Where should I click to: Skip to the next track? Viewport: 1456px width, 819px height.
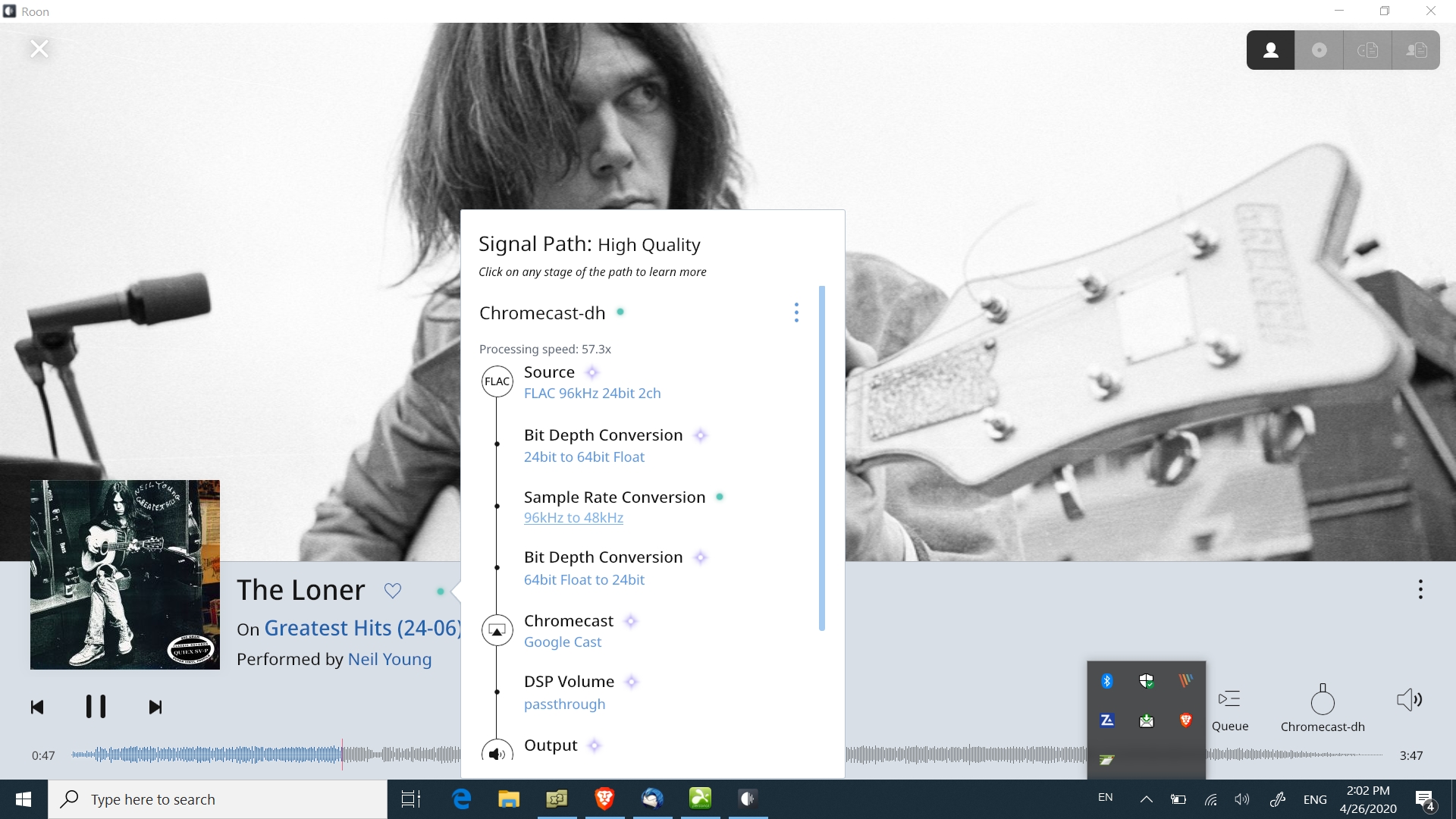click(155, 708)
